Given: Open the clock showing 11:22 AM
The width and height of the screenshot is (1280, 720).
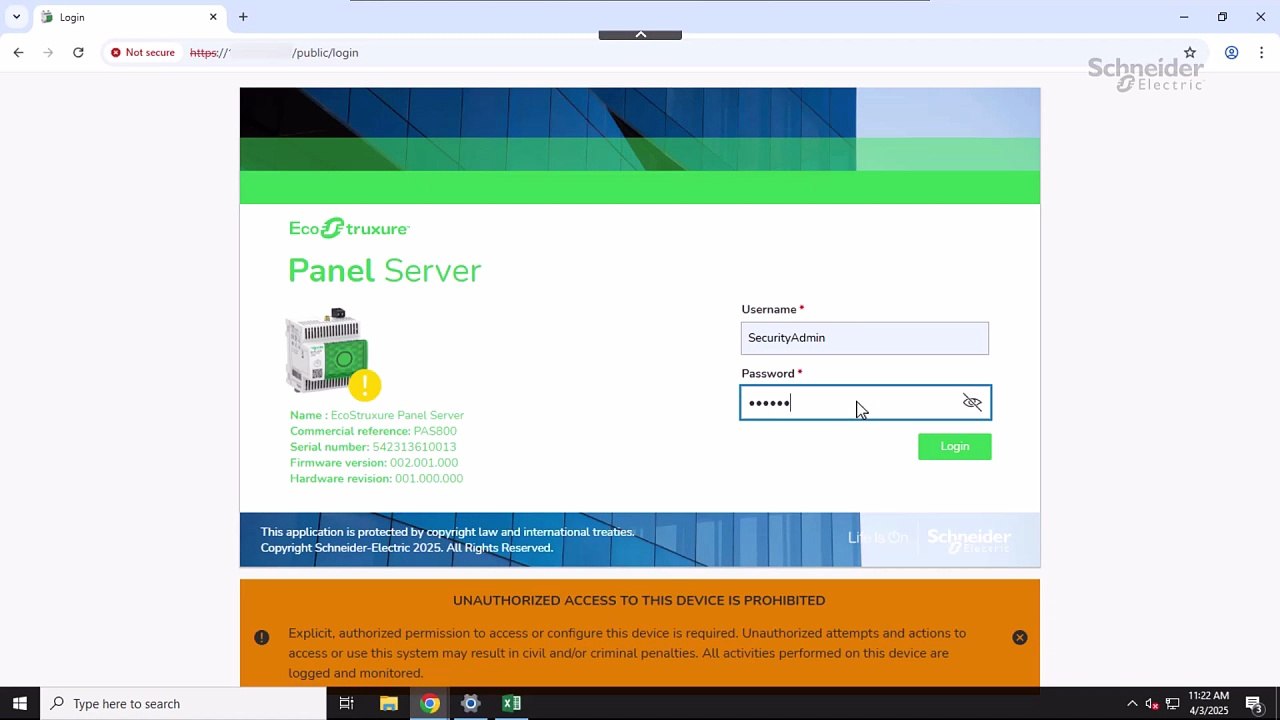Looking at the screenshot, I should [1208, 703].
